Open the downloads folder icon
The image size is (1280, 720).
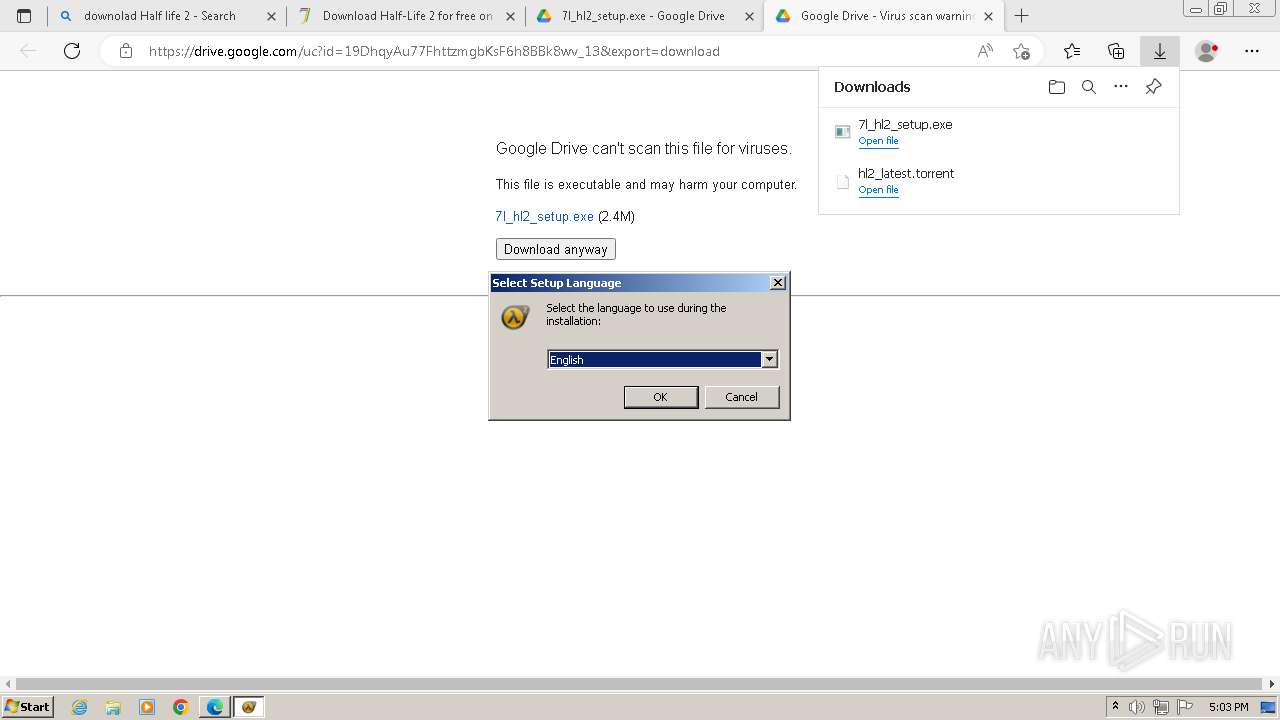pyautogui.click(x=1057, y=87)
